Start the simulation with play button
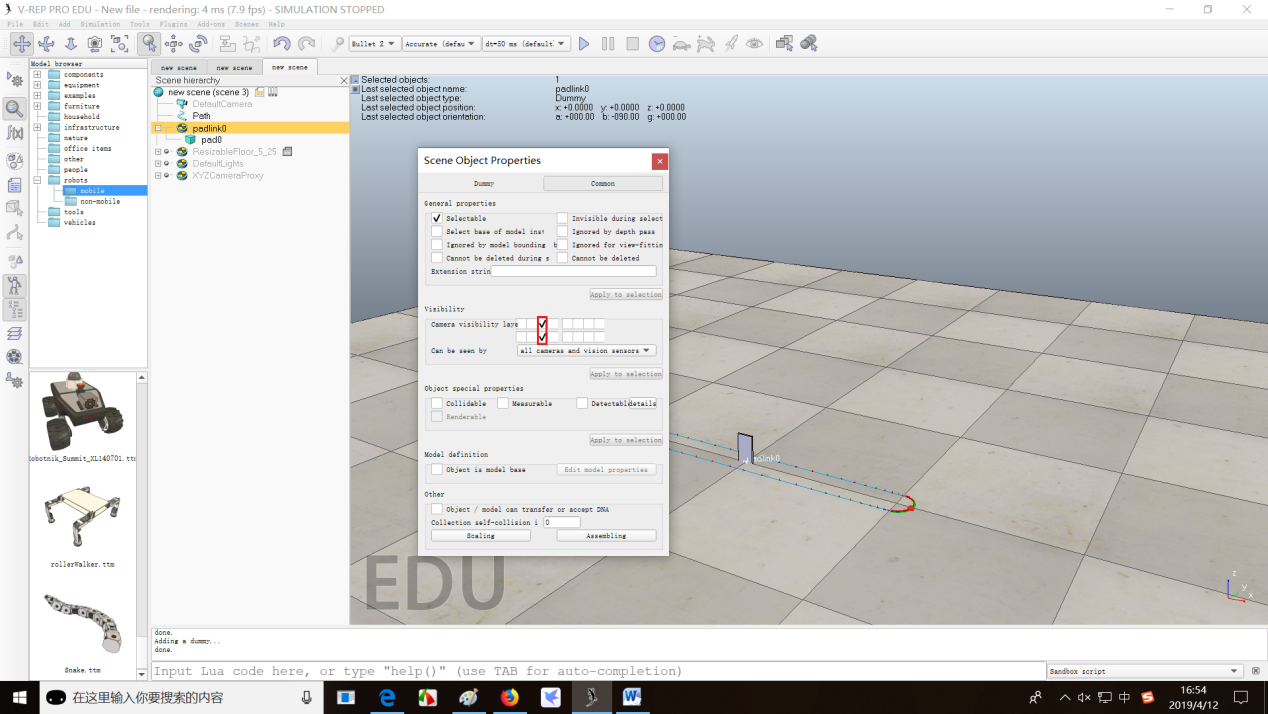The image size is (1268, 714). (584, 44)
